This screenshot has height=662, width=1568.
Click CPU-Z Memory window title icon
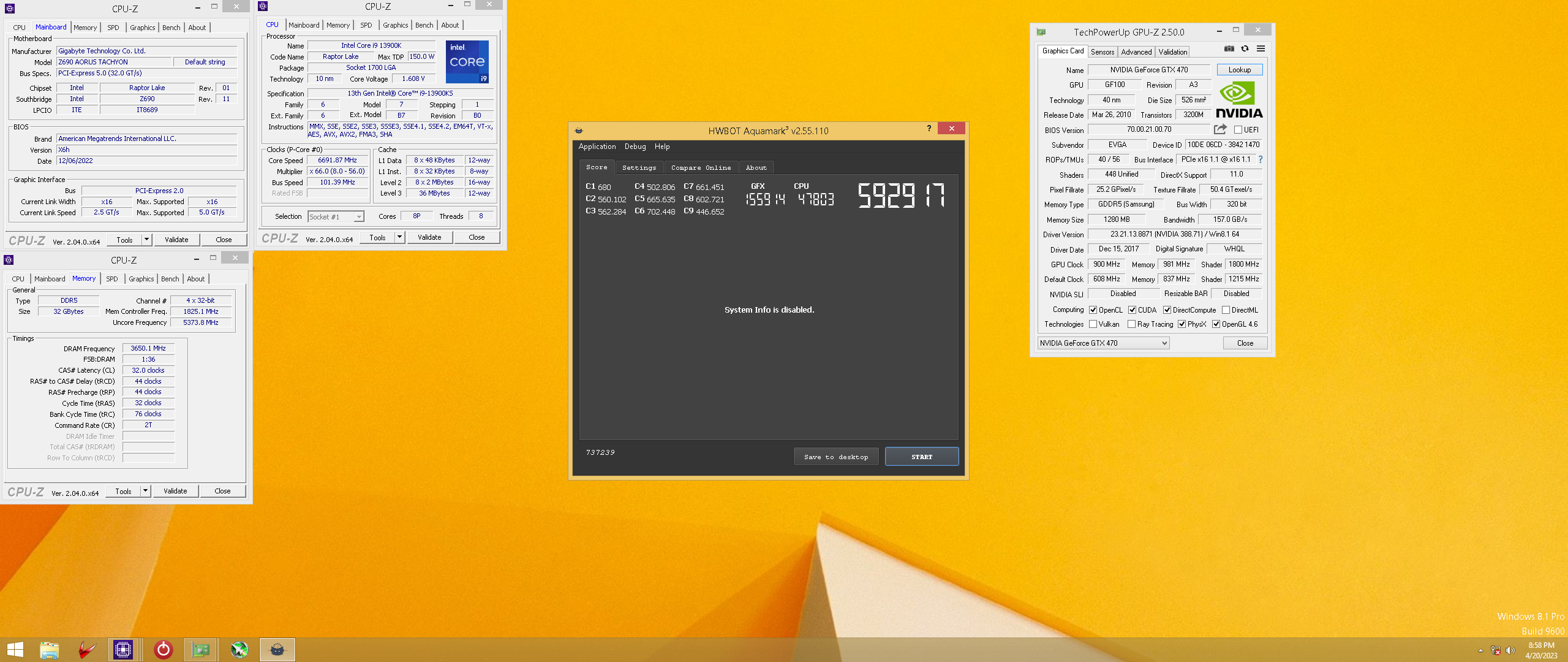[9, 260]
